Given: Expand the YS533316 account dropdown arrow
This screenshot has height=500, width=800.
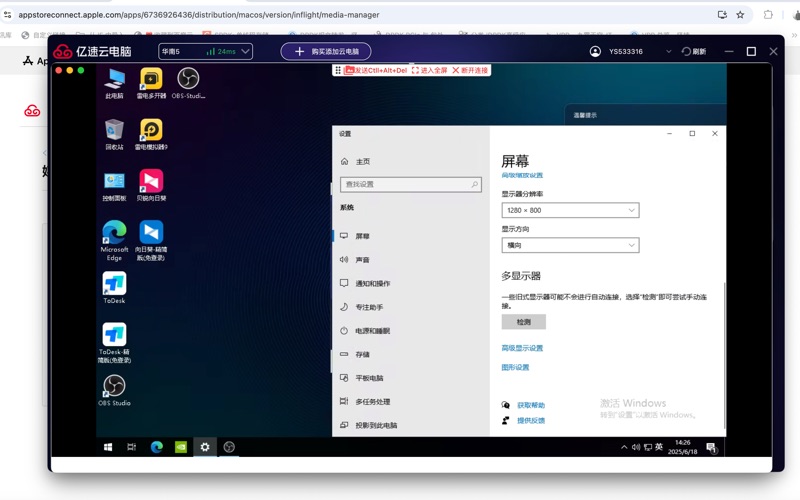Looking at the screenshot, I should (x=668, y=52).
